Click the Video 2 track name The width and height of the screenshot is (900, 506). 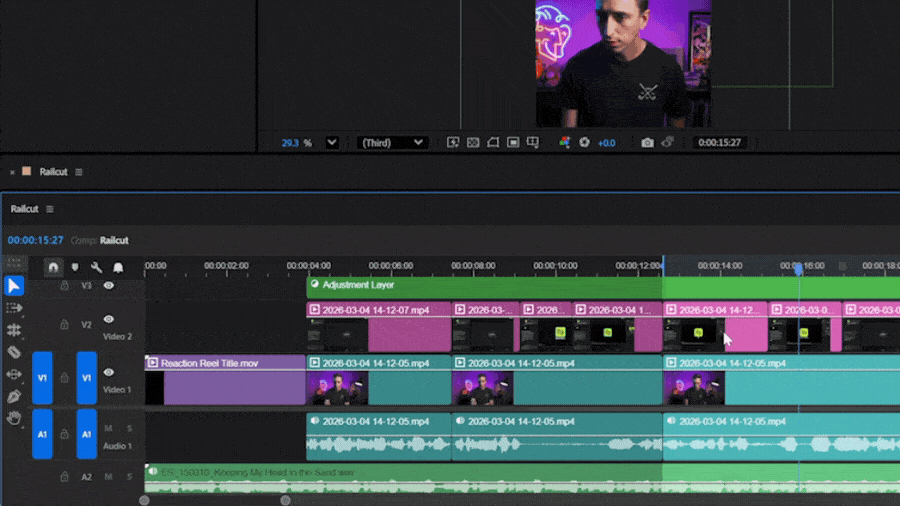(x=118, y=336)
